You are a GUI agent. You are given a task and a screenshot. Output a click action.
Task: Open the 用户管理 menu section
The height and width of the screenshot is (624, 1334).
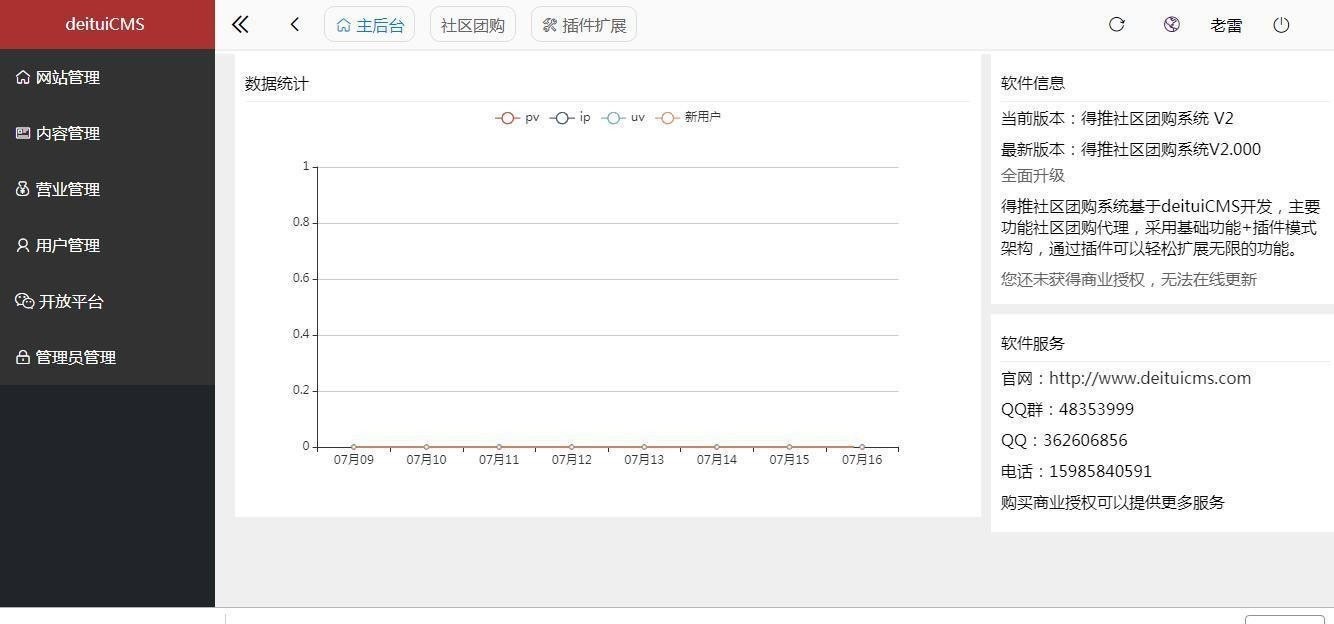point(67,245)
